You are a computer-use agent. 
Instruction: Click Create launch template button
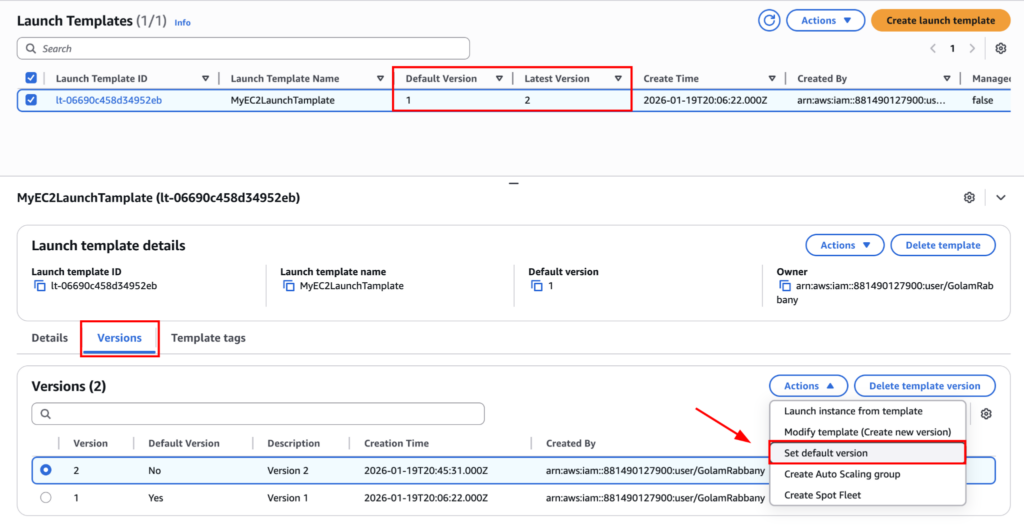click(x=940, y=20)
